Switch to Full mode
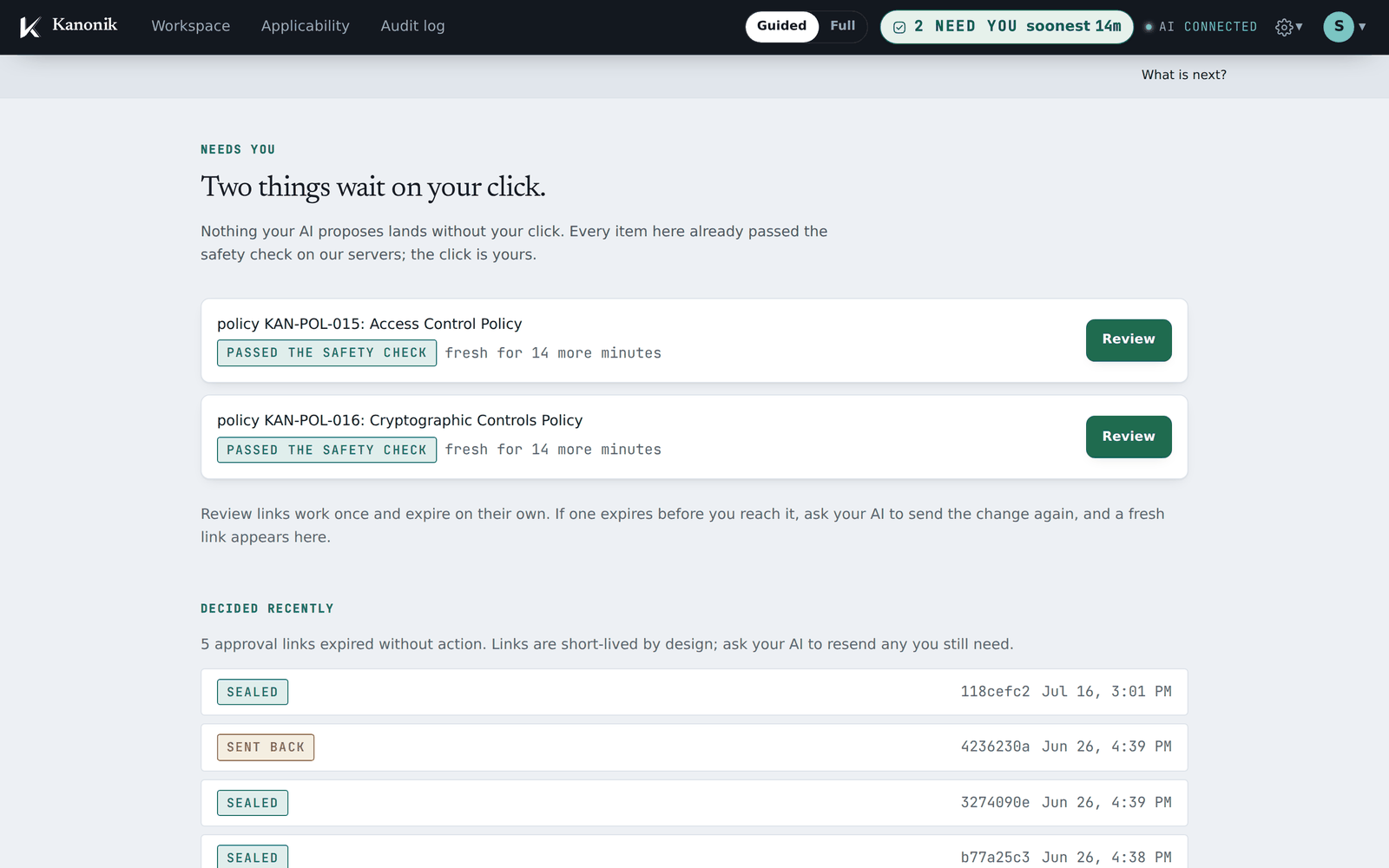Image resolution: width=1389 pixels, height=868 pixels. click(842, 26)
